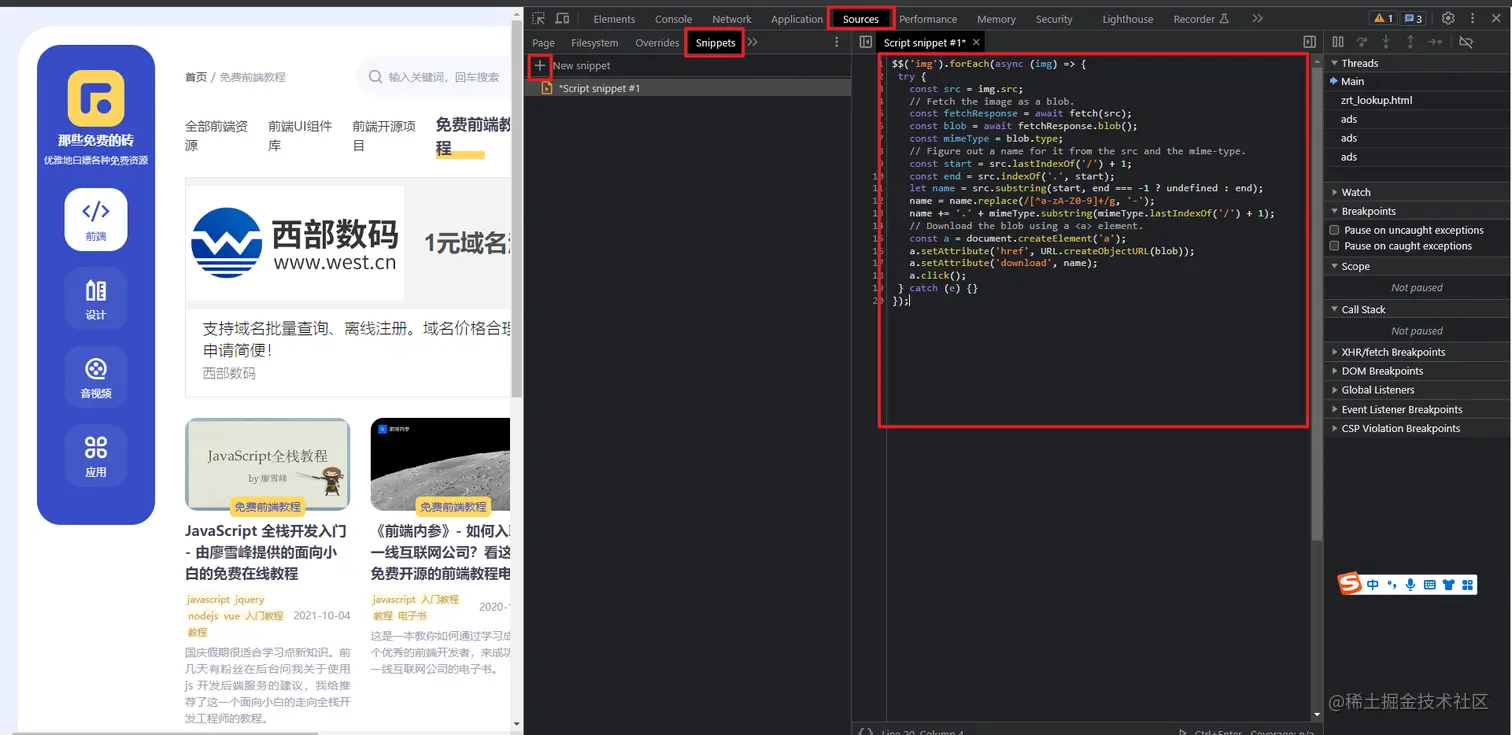Open the Memory panel
This screenshot has width=1512, height=735.
coord(996,19)
